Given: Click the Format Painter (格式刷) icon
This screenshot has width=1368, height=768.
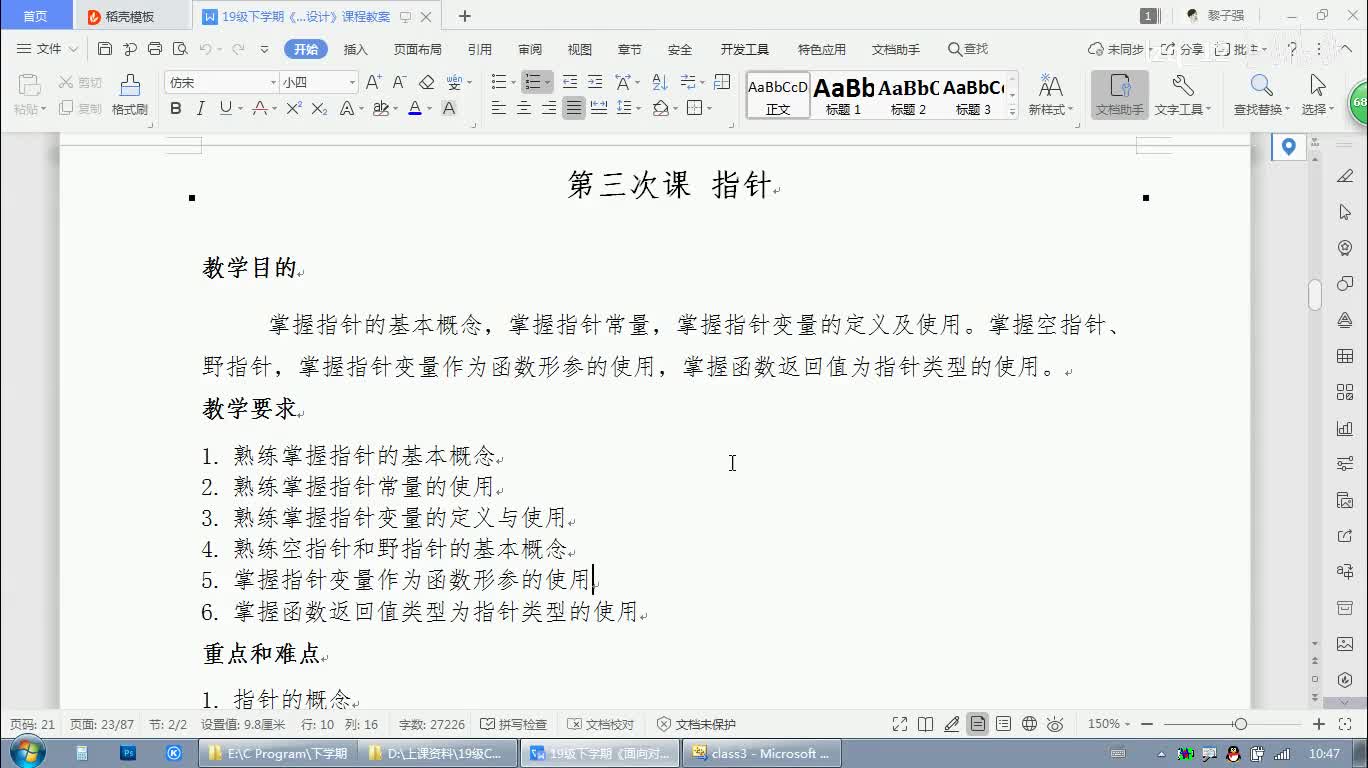Looking at the screenshot, I should coord(130,88).
